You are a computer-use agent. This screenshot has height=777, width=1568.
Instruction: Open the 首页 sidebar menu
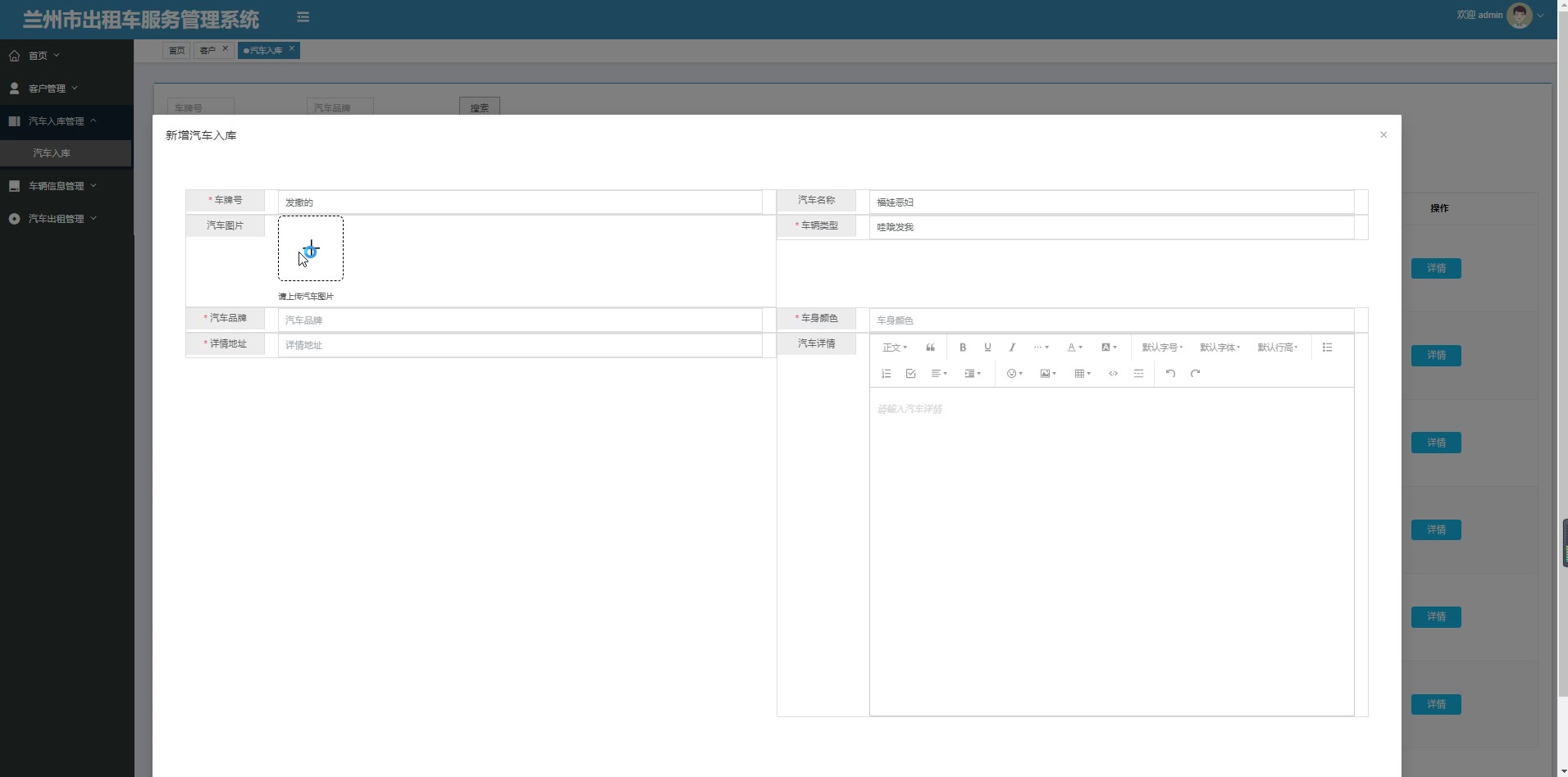click(66, 56)
